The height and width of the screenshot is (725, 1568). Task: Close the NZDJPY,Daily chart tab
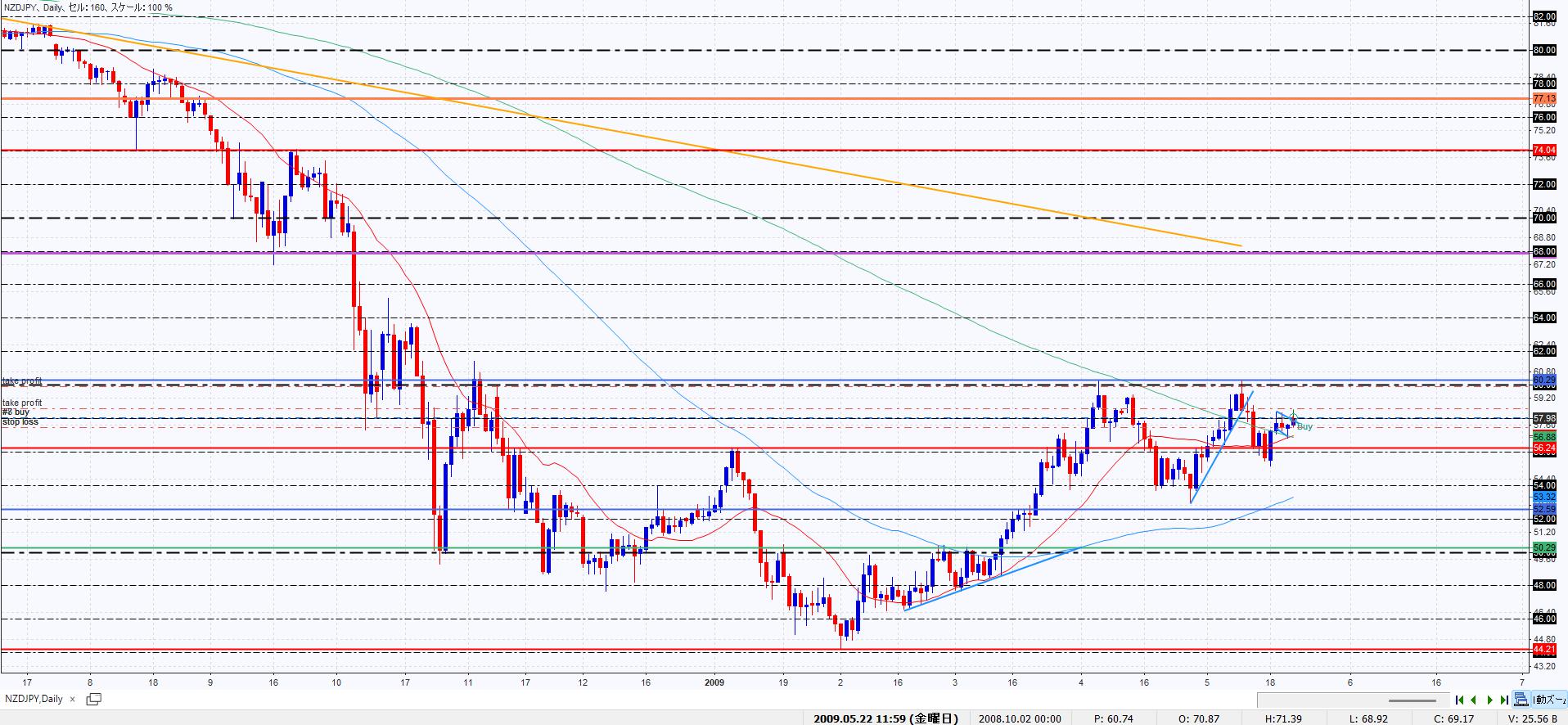click(72, 699)
